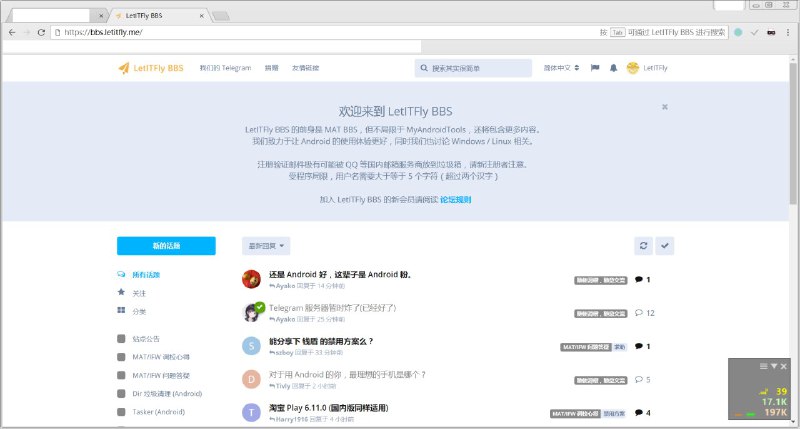Click the dark glasses extension icon in toolbar
Image resolution: width=800 pixels, height=429 pixels.
tap(771, 32)
